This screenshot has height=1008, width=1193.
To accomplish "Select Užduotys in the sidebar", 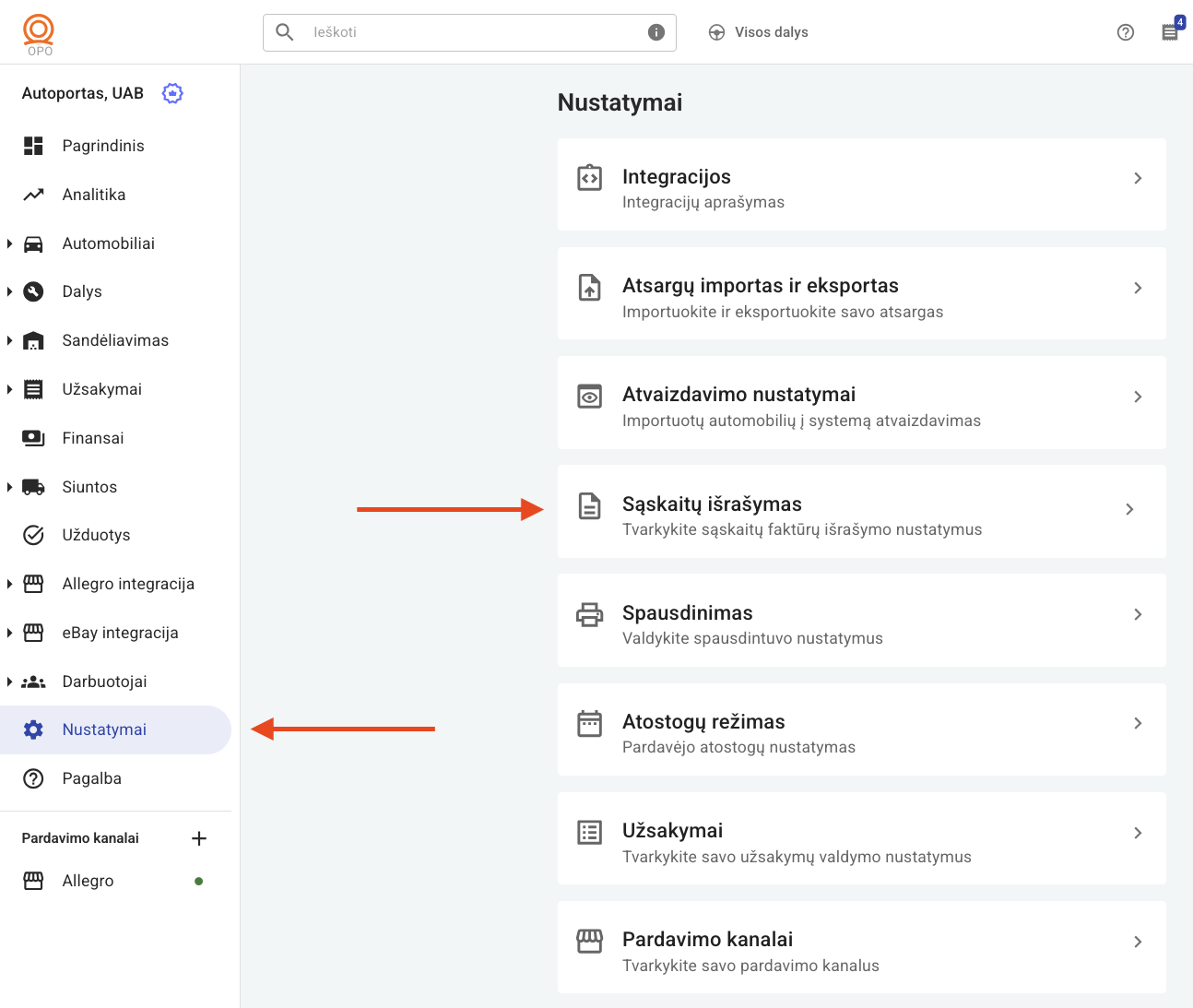I will coord(96,535).
